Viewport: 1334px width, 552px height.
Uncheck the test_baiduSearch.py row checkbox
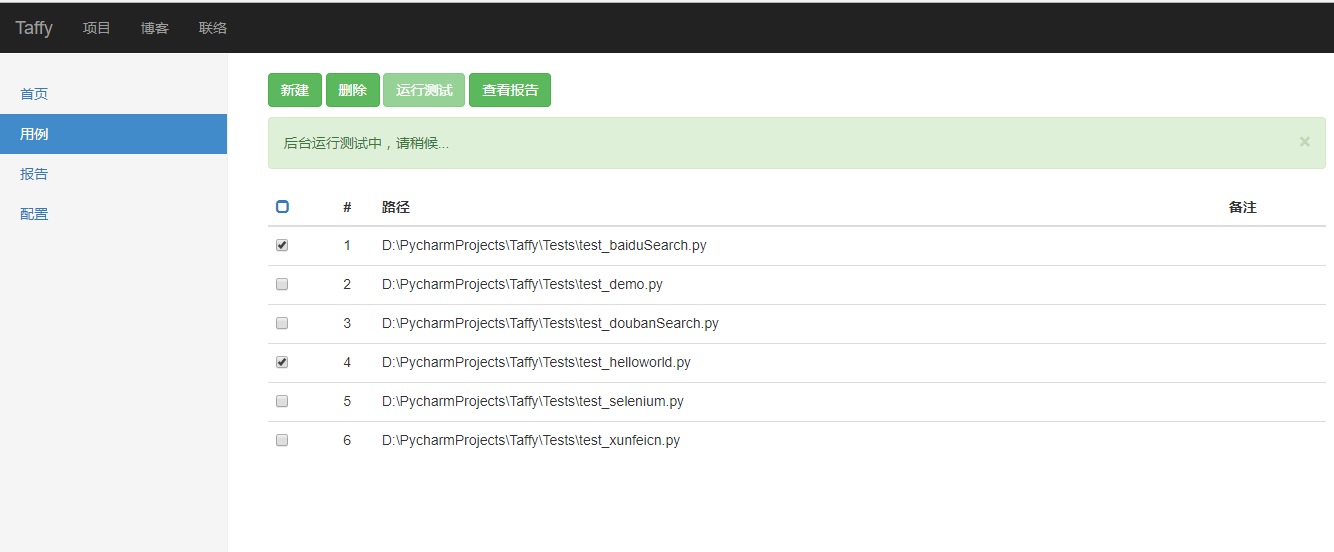pos(282,245)
